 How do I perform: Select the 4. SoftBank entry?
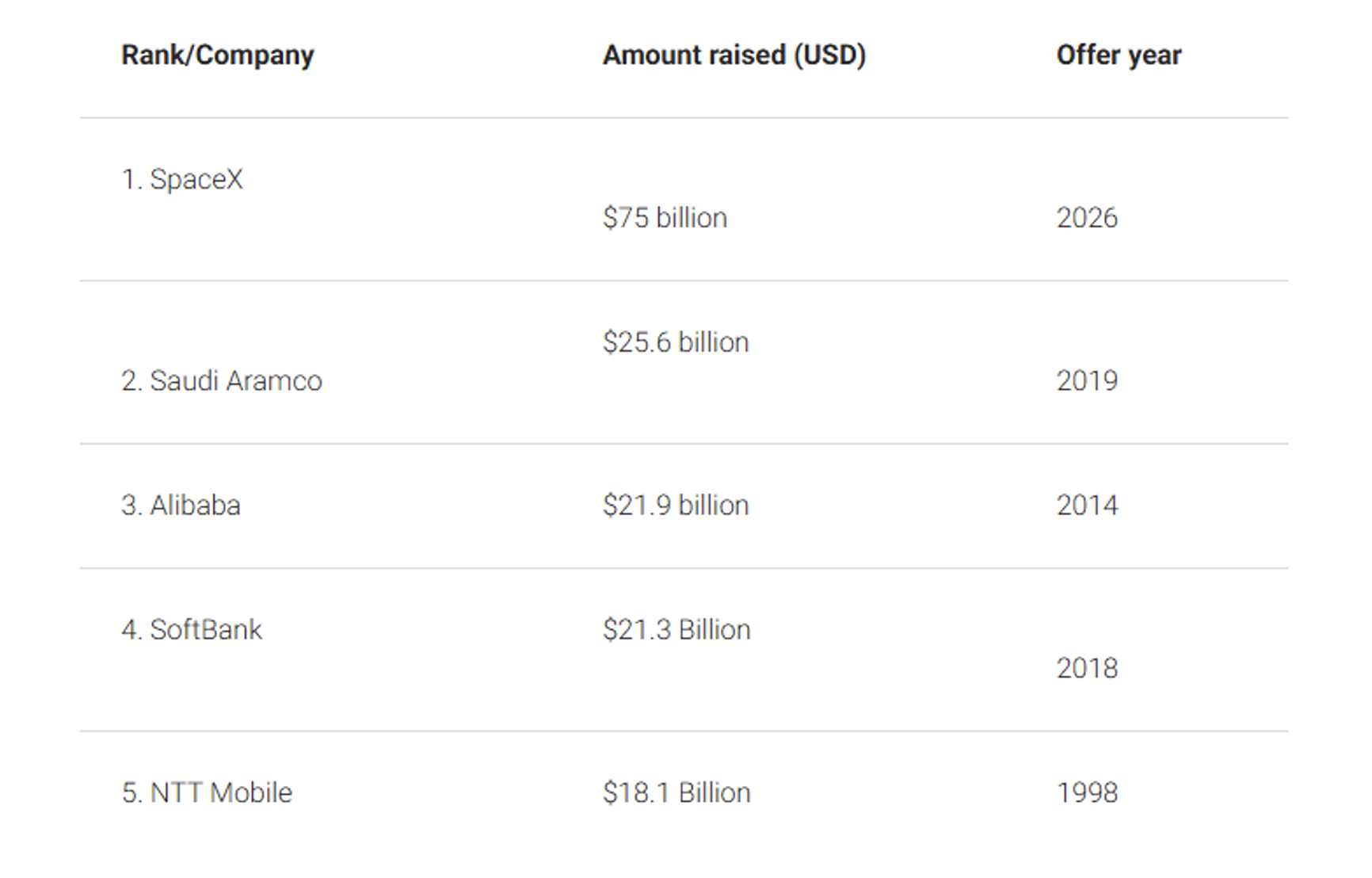pyautogui.click(x=192, y=630)
